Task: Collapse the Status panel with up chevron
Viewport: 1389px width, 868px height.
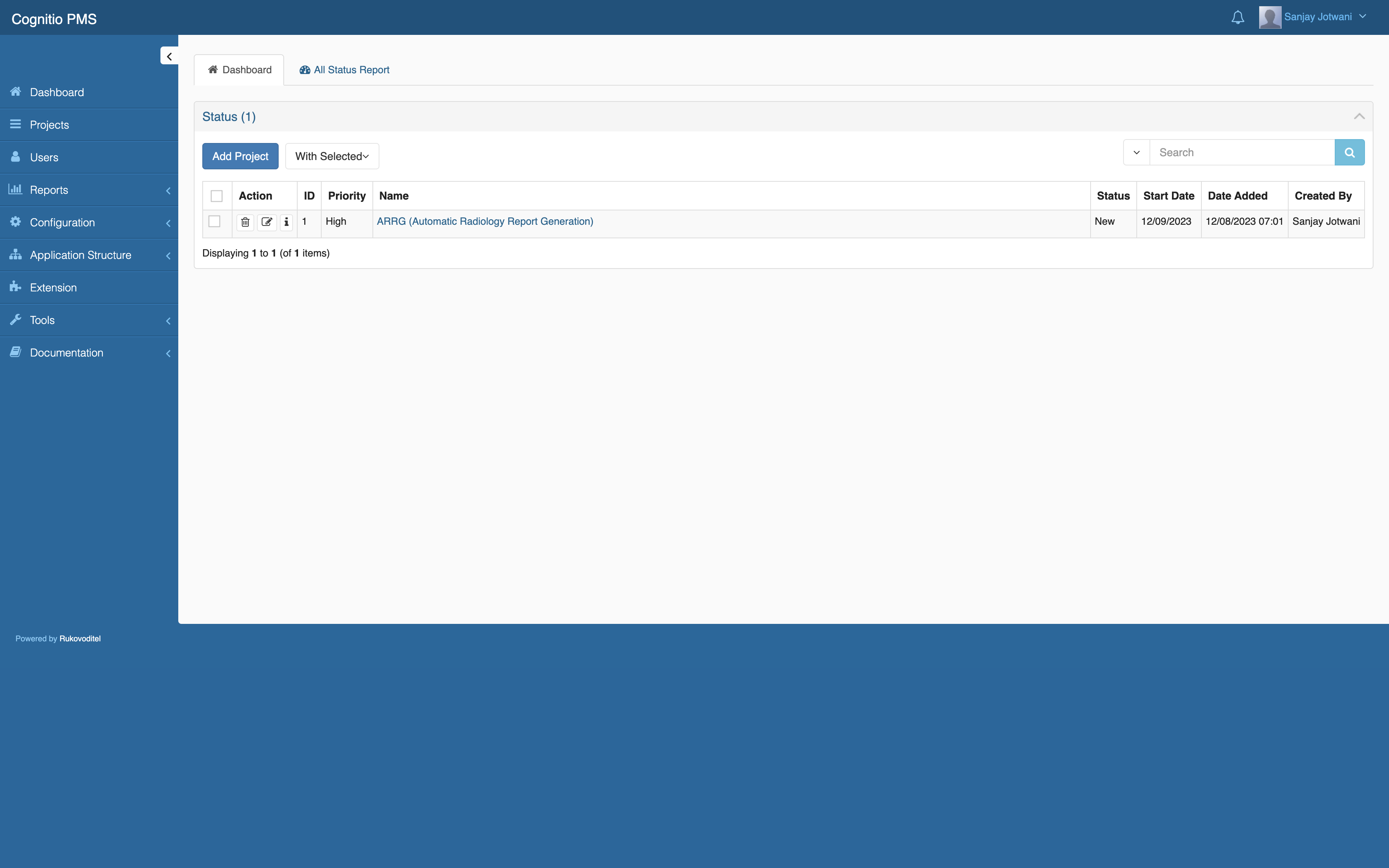Action: (1359, 117)
